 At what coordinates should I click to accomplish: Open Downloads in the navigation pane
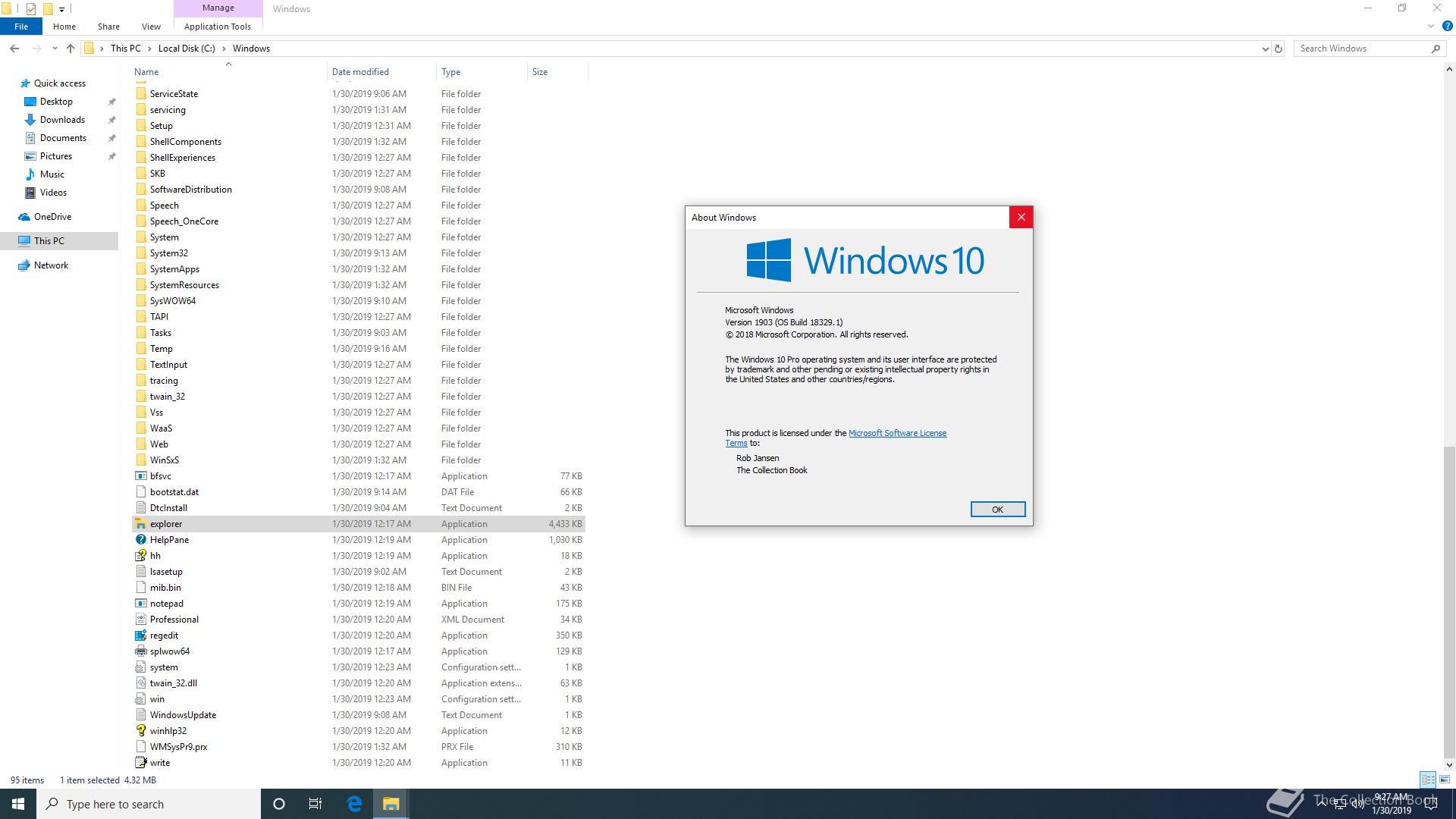62,120
